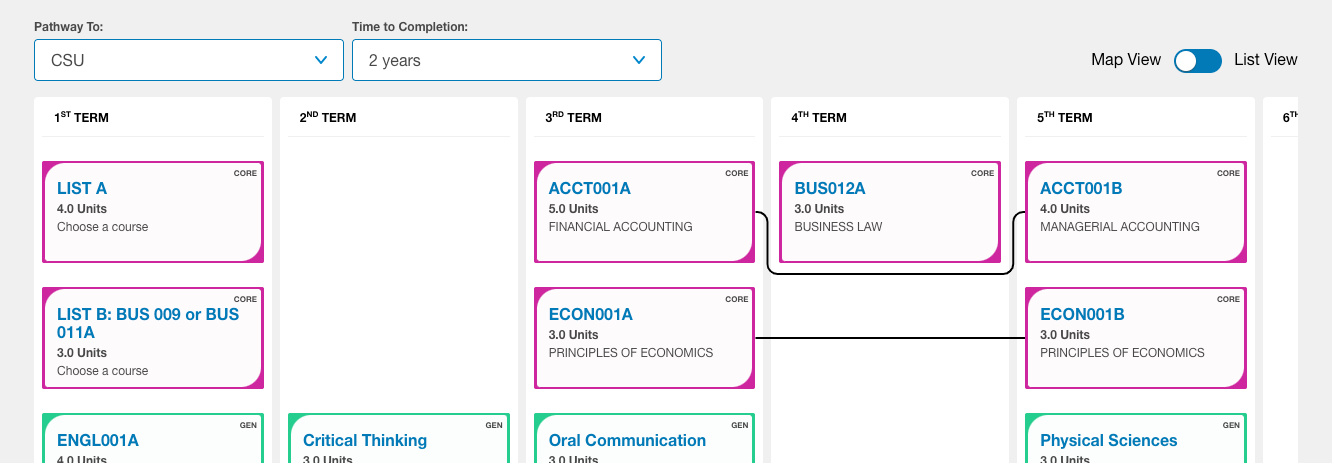The width and height of the screenshot is (1332, 463).
Task: Open the ACCT001B Managerial Accounting course
Action: 1135,212
